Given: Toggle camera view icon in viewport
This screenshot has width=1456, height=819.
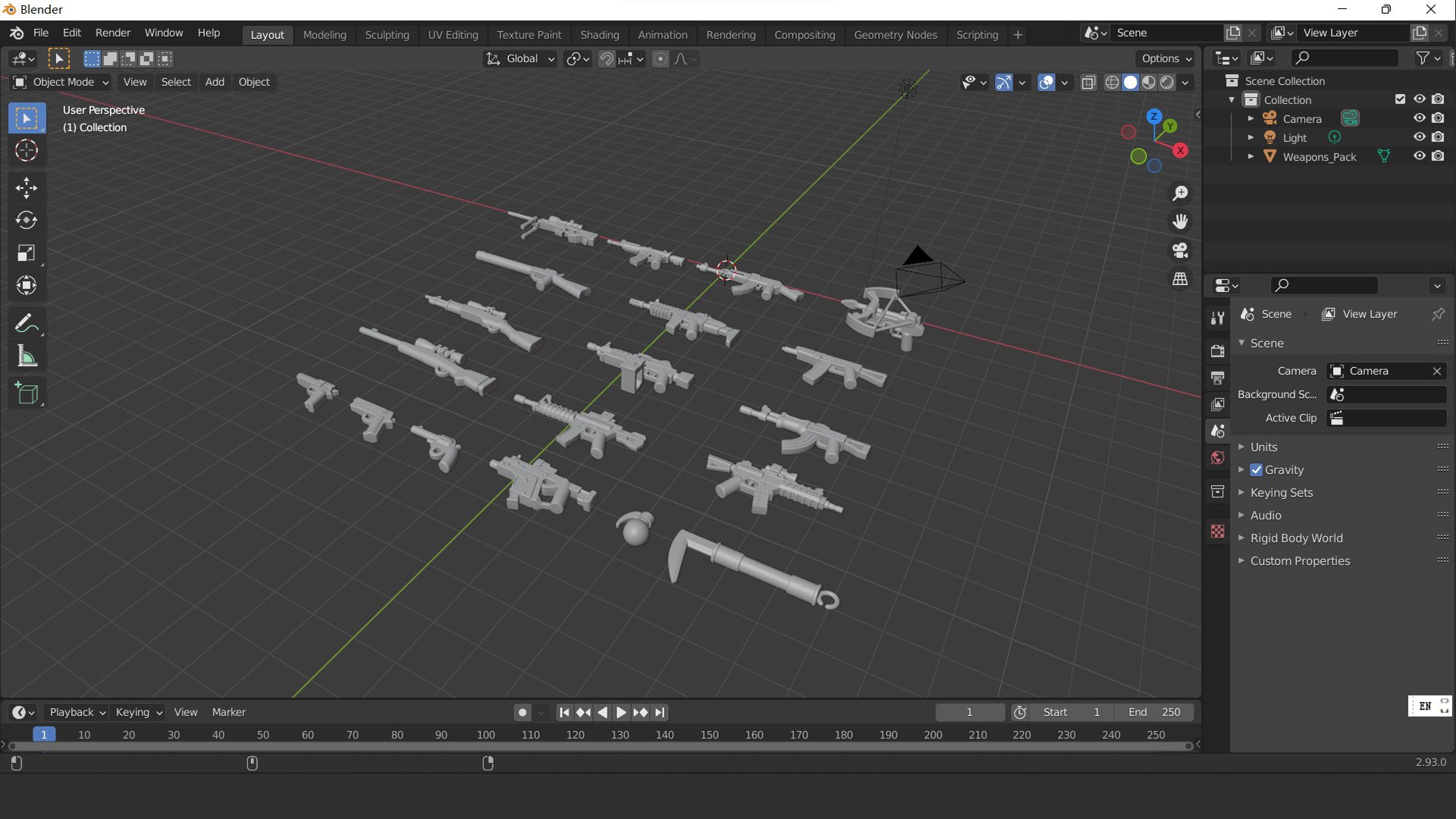Looking at the screenshot, I should tap(1180, 250).
